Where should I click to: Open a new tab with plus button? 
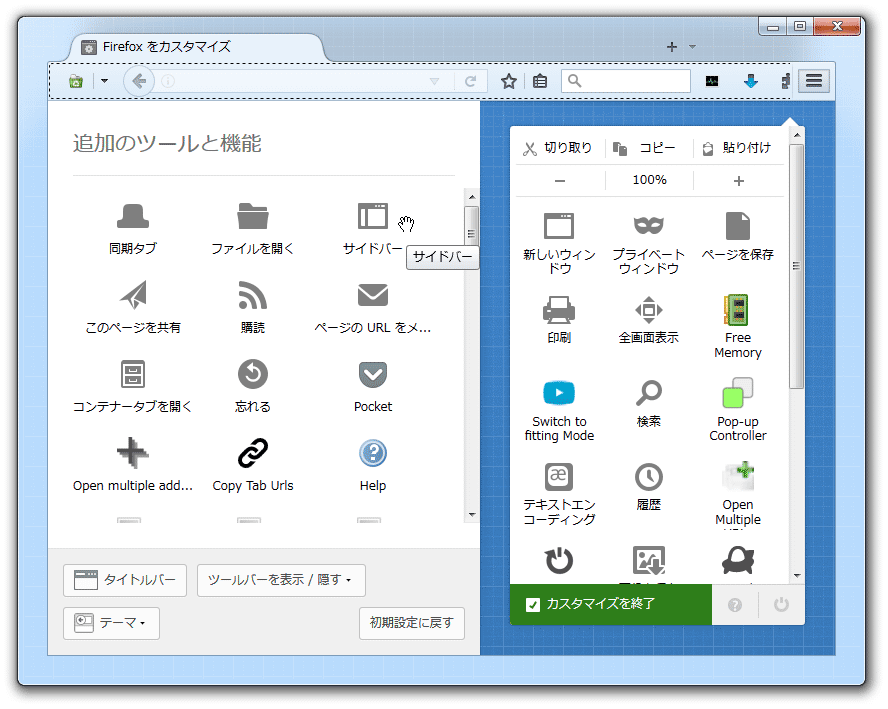[x=672, y=47]
